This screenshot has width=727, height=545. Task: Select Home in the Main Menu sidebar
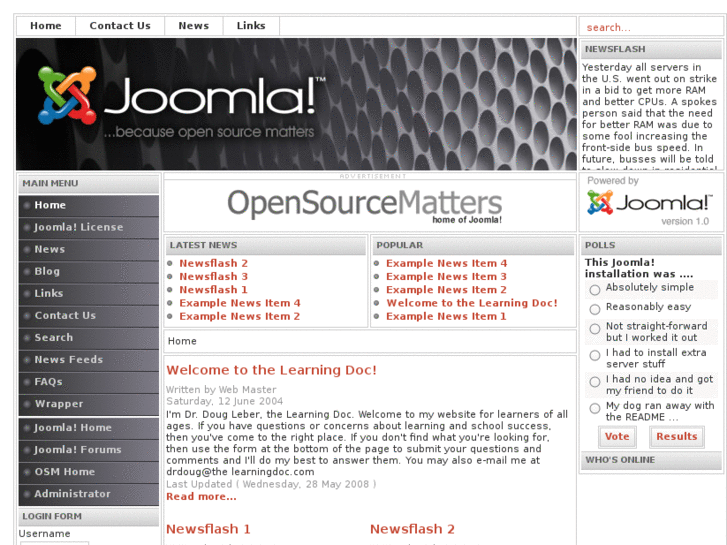pyautogui.click(x=89, y=205)
